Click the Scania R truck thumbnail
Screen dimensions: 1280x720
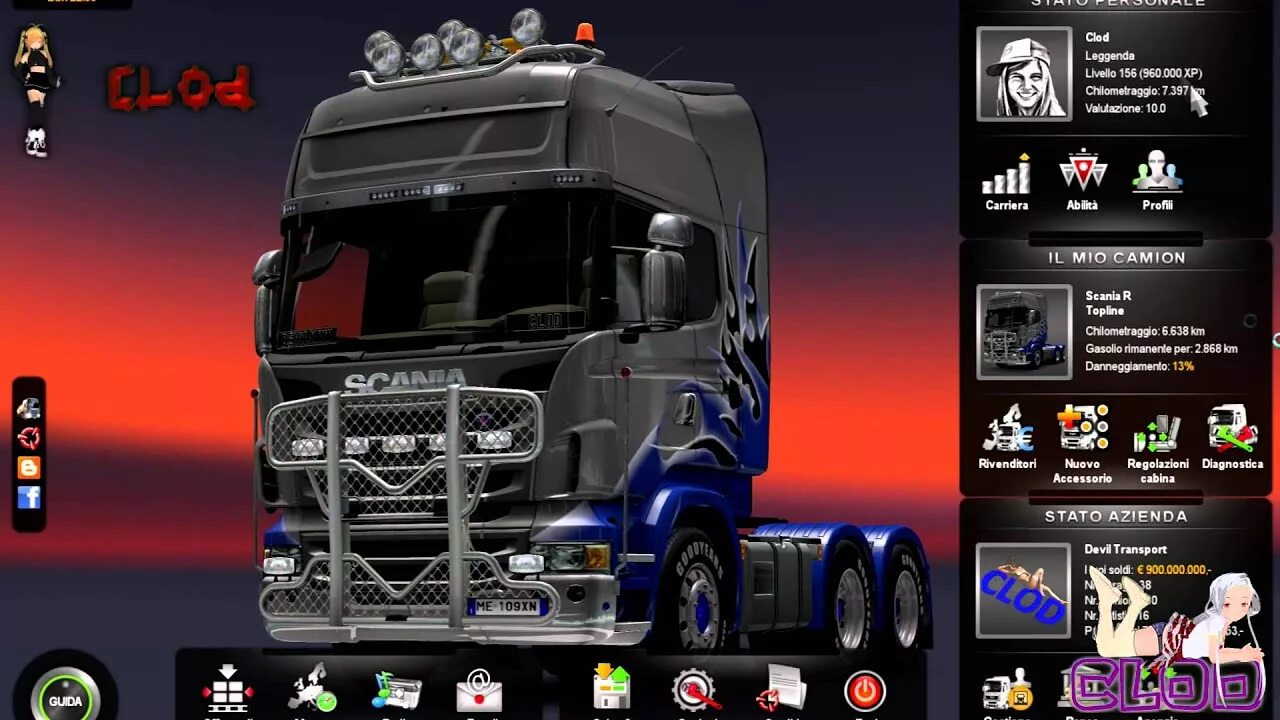point(1024,332)
